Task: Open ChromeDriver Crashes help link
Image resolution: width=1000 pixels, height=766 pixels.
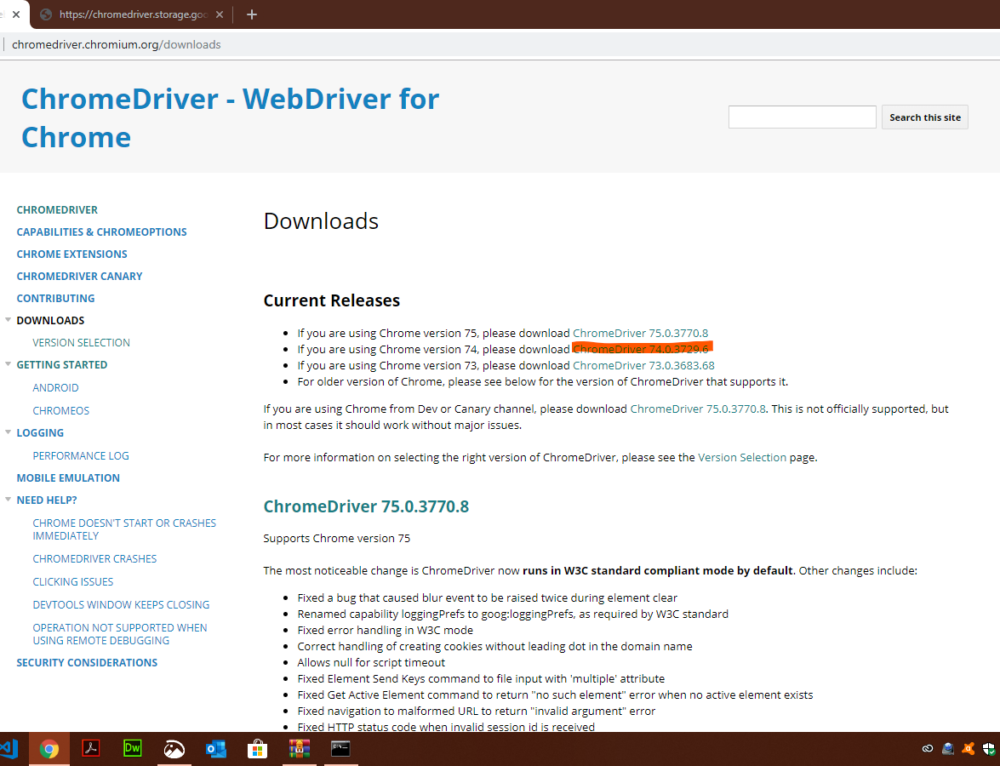Action: point(94,559)
